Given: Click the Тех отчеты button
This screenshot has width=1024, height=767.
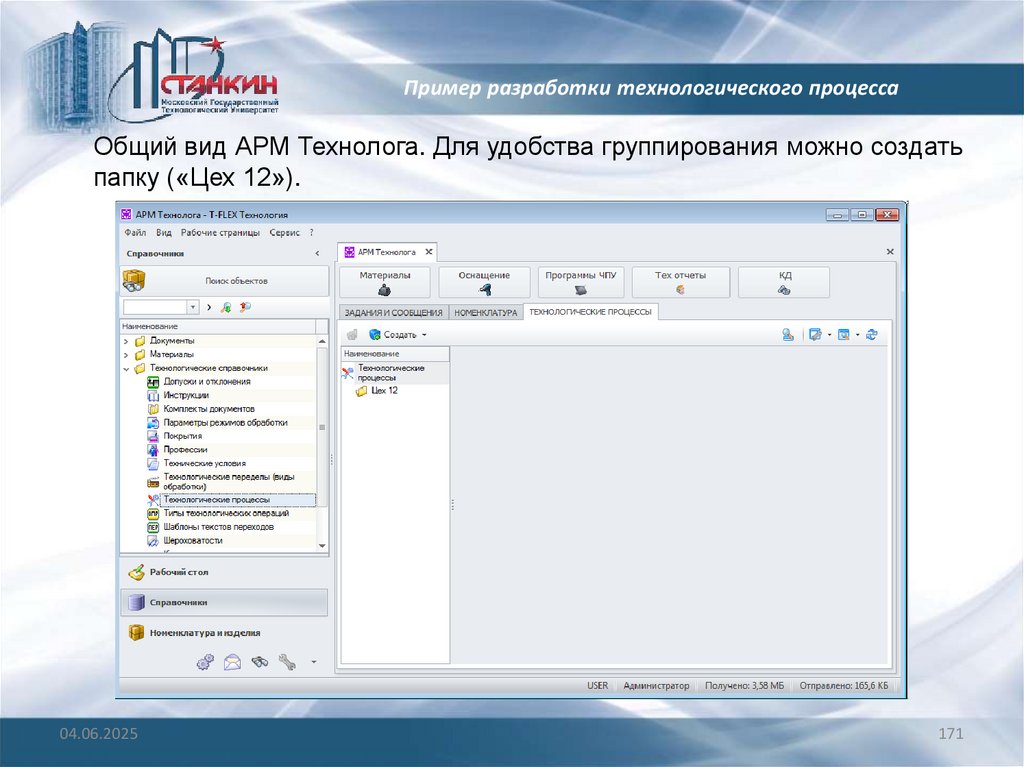Looking at the screenshot, I should [680, 282].
